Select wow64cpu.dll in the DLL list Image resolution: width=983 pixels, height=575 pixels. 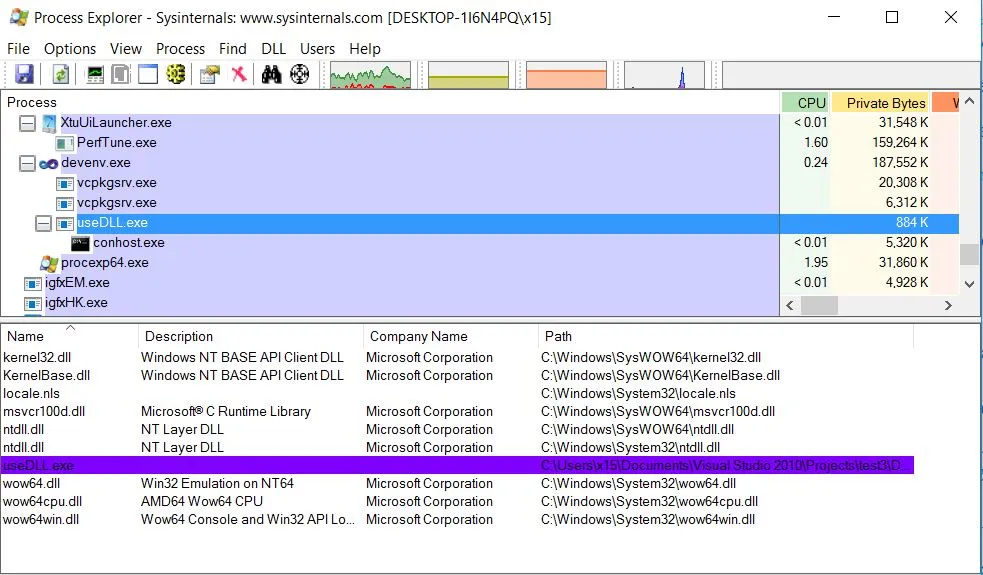pos(457,502)
